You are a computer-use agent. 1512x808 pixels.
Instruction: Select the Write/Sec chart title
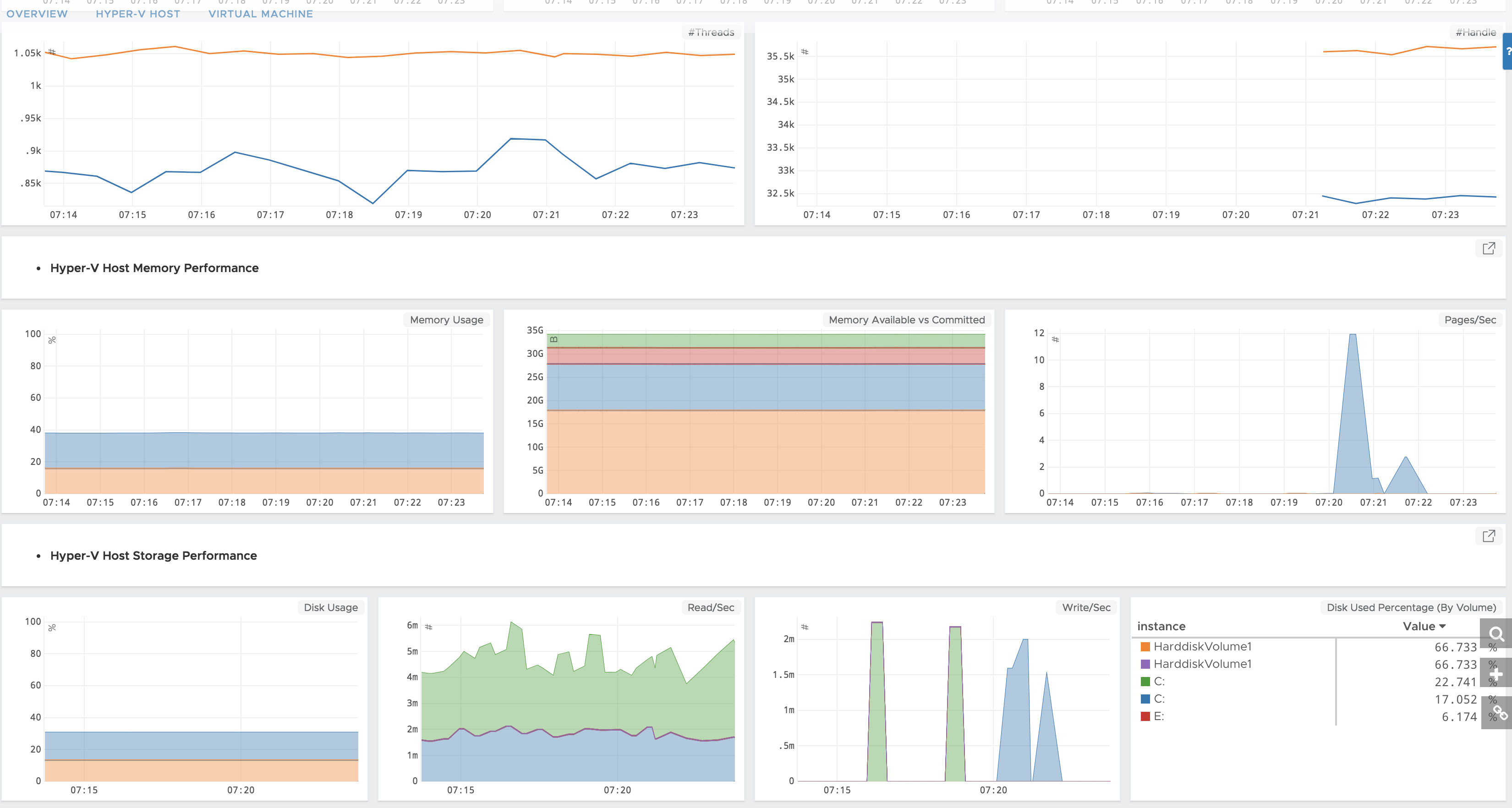(x=1086, y=607)
